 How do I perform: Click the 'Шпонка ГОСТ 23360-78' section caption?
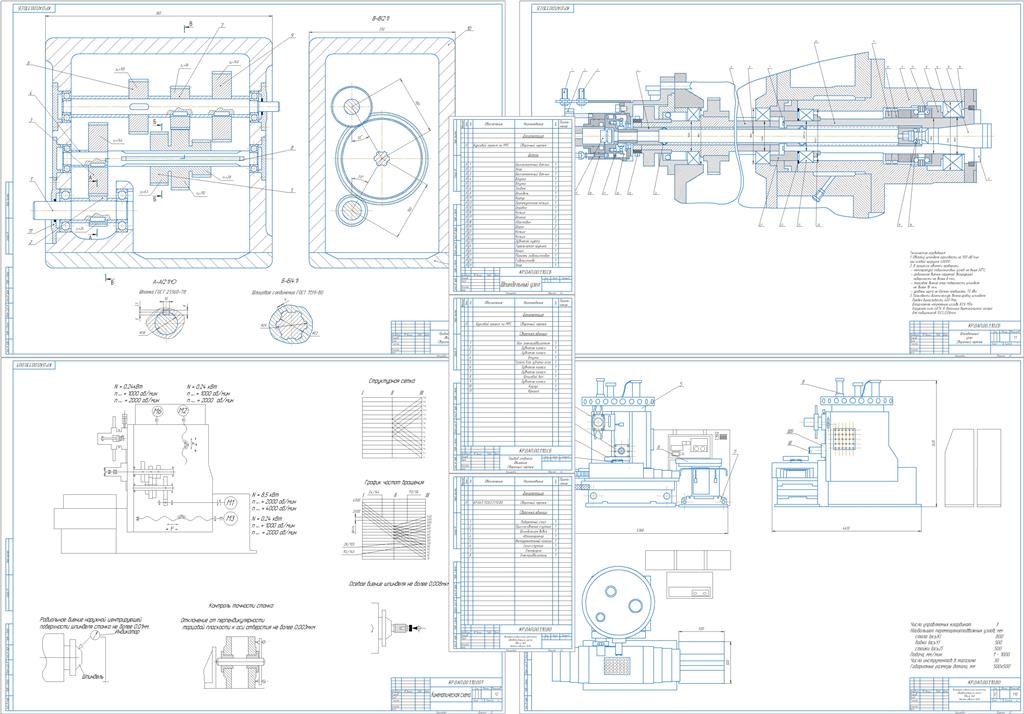pyautogui.click(x=162, y=292)
